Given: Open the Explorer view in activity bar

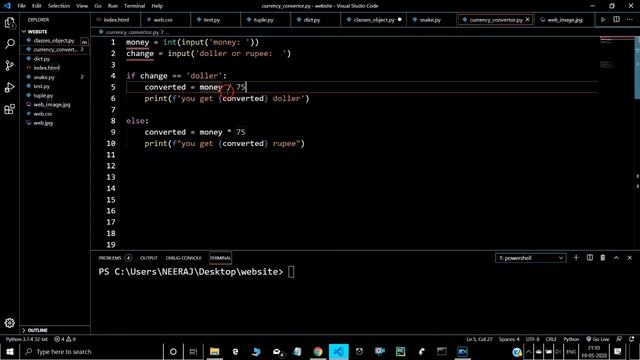Looking at the screenshot, I should 10,23.
